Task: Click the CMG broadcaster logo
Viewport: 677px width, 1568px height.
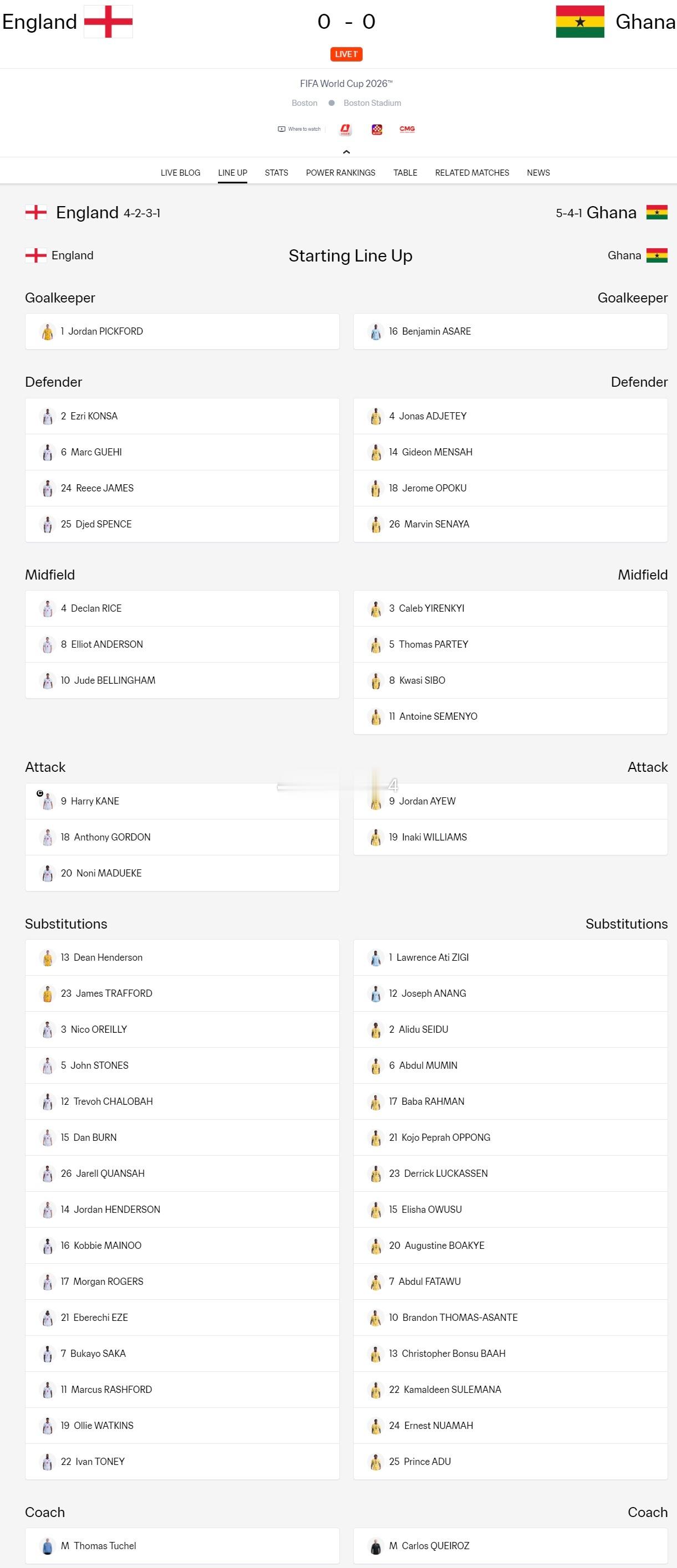Action: [407, 129]
